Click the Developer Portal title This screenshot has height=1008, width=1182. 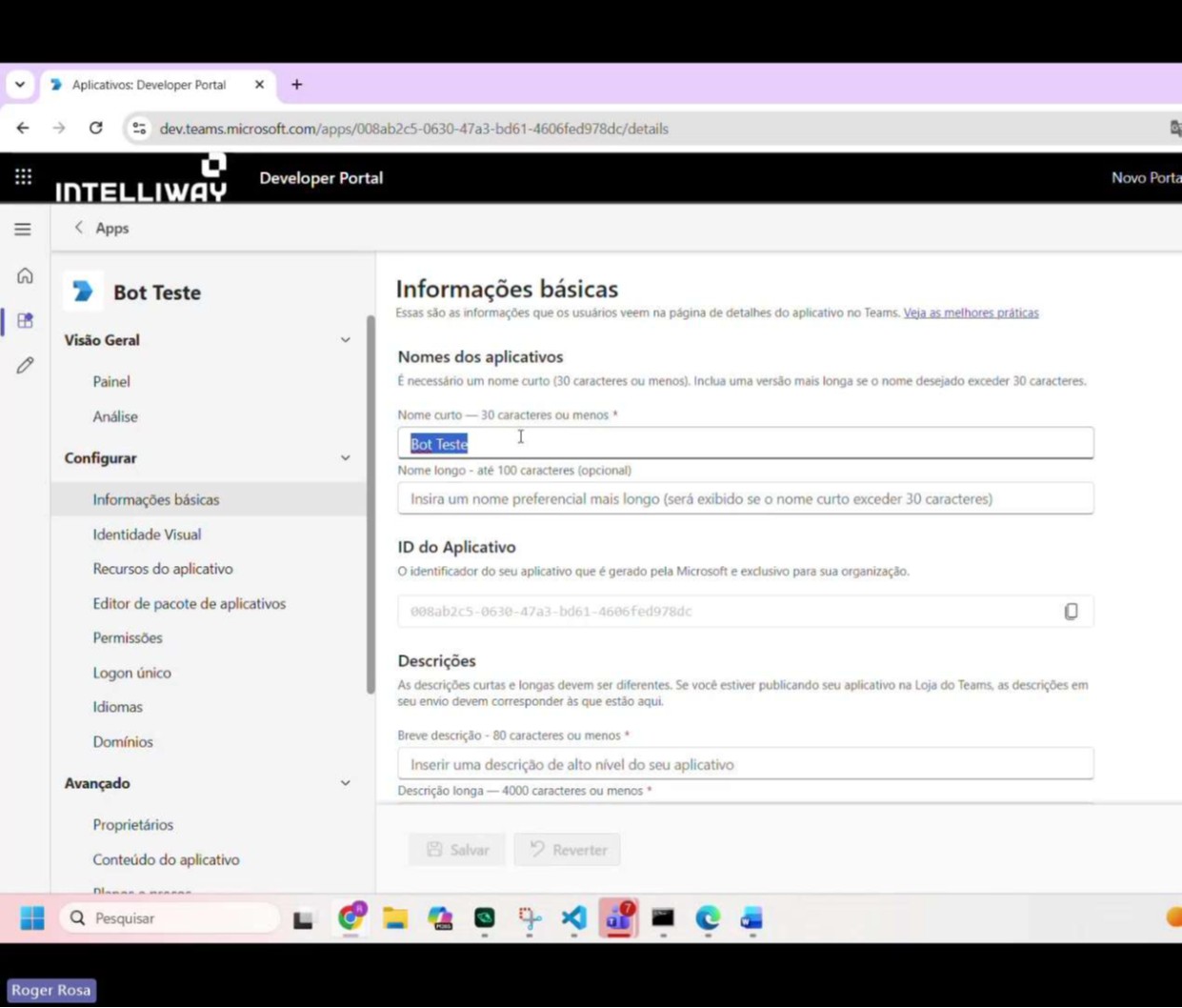click(x=321, y=177)
